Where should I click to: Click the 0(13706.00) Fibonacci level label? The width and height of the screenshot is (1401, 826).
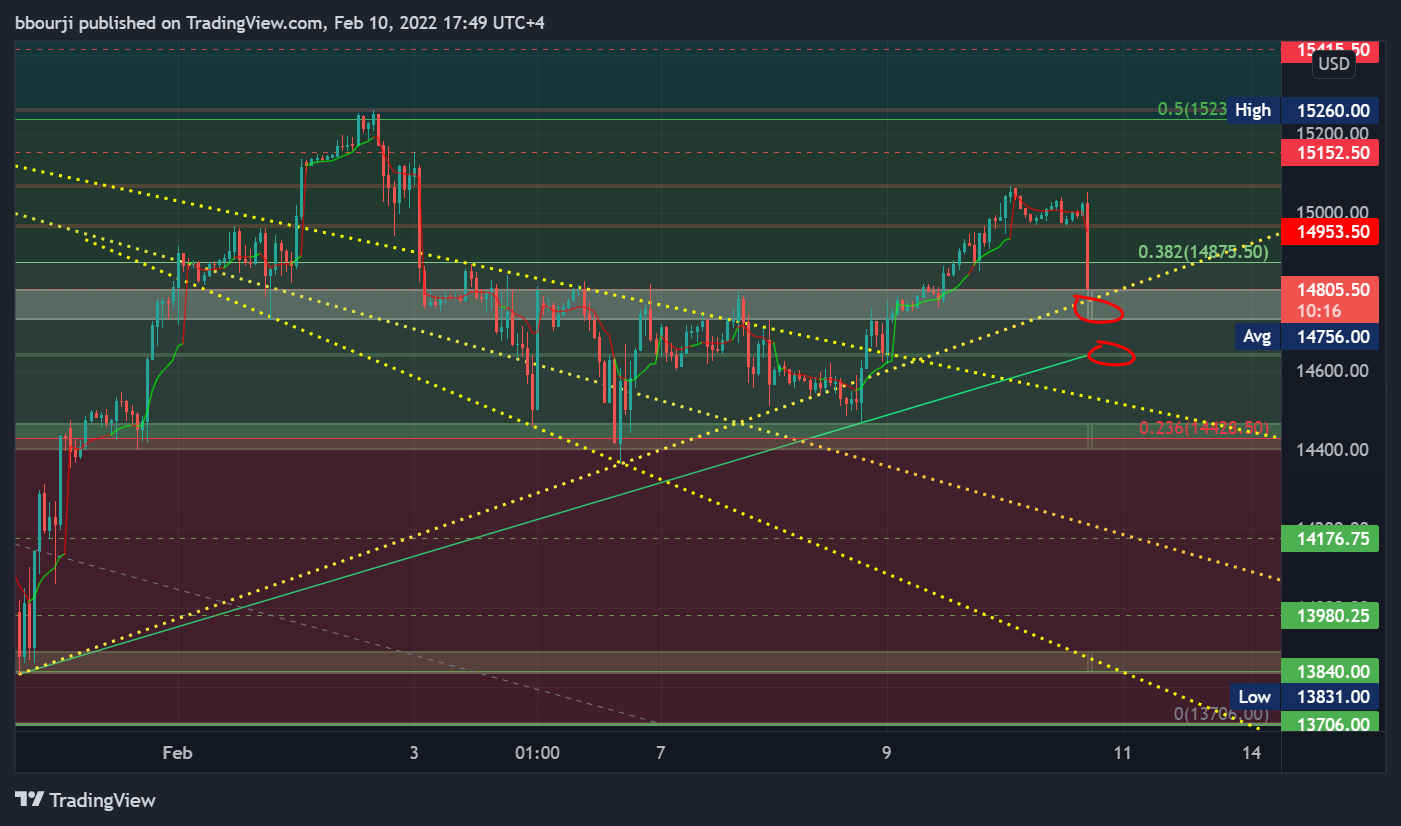coord(1220,714)
